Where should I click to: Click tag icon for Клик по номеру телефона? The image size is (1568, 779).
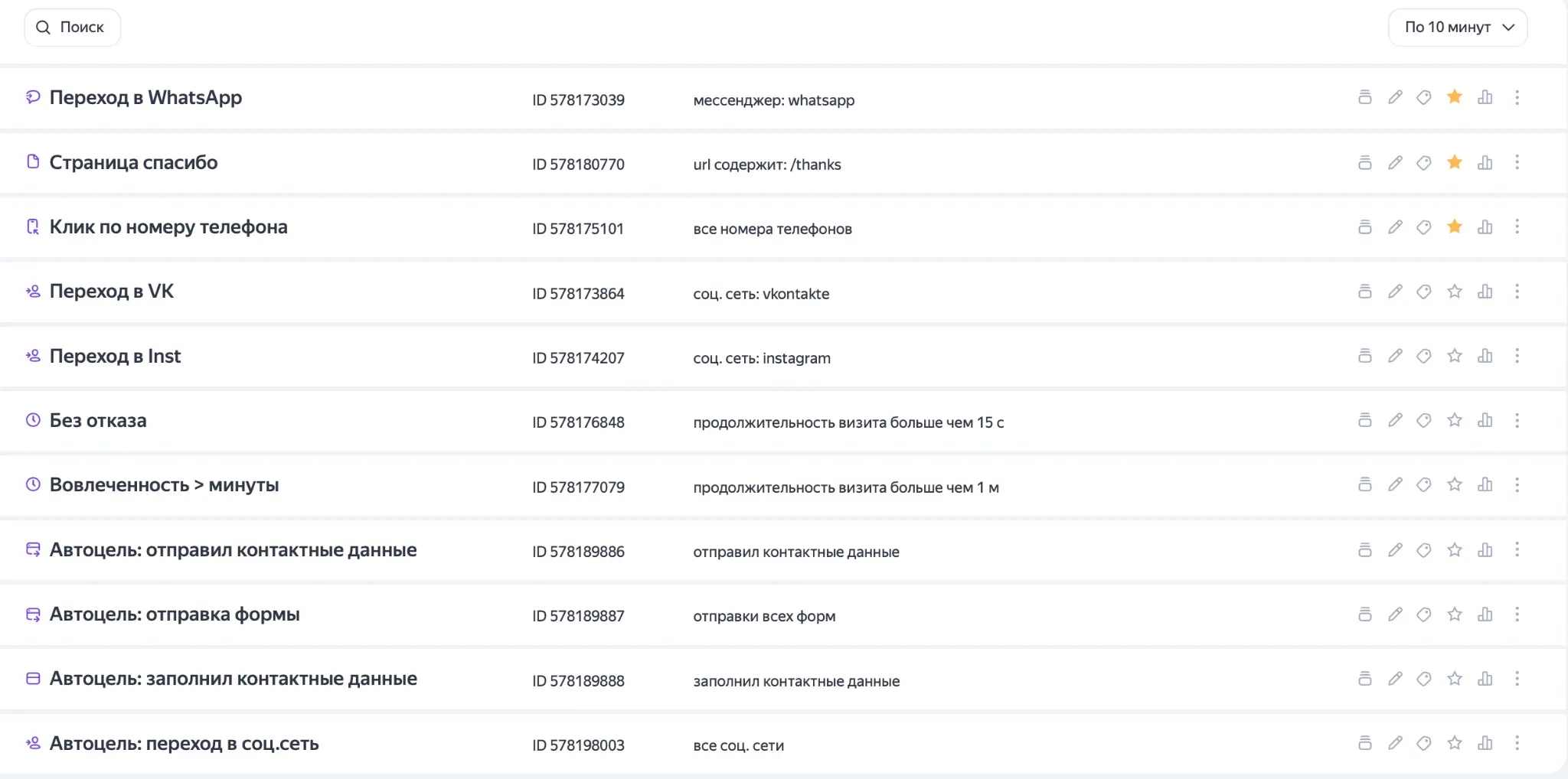pyautogui.click(x=1424, y=227)
